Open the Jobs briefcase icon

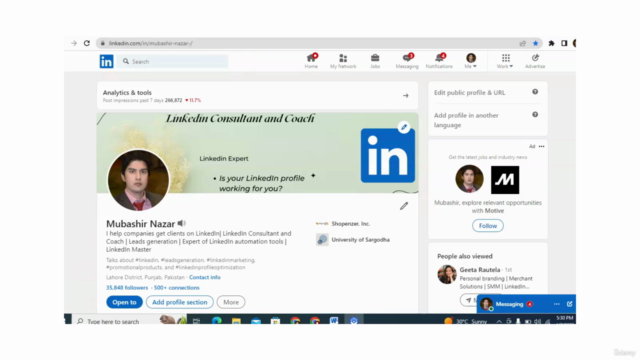[375, 61]
